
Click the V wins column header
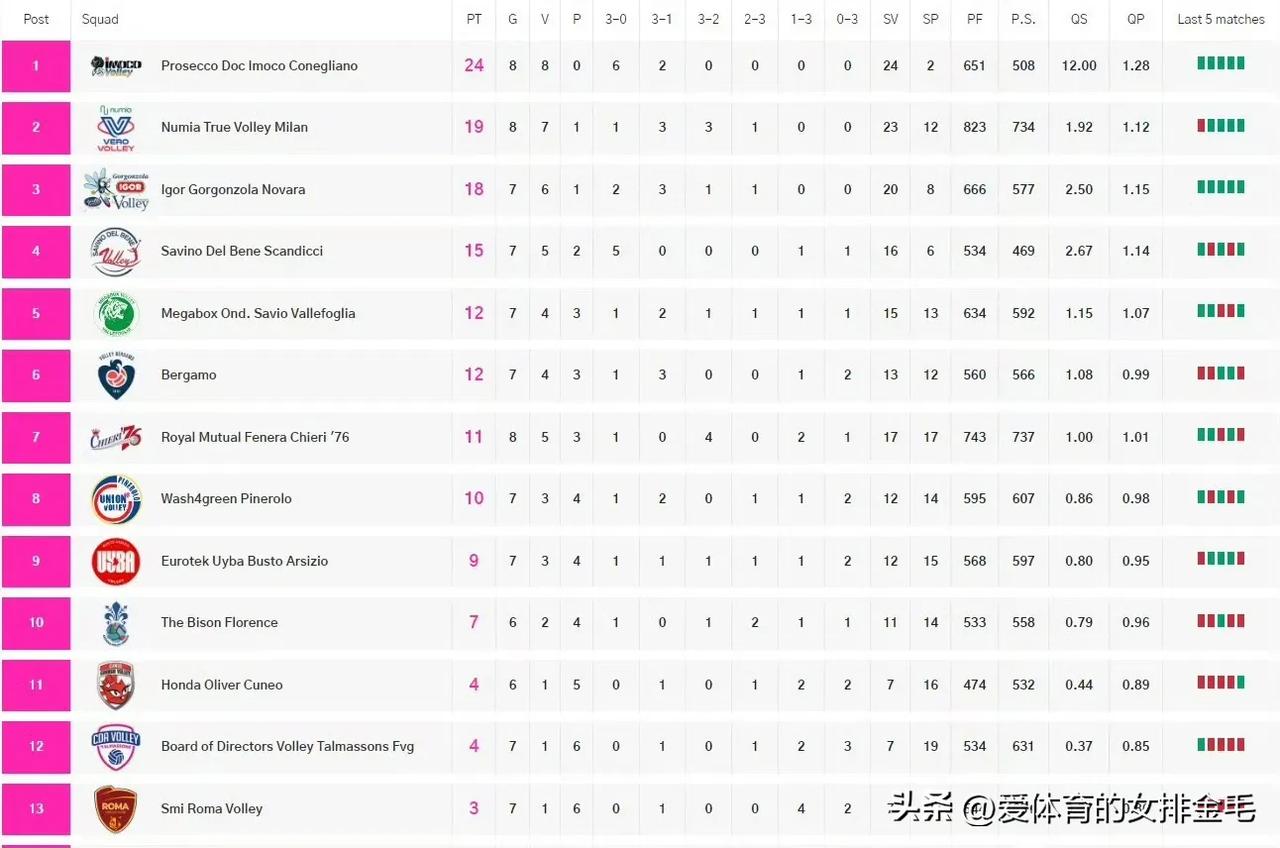click(x=545, y=19)
